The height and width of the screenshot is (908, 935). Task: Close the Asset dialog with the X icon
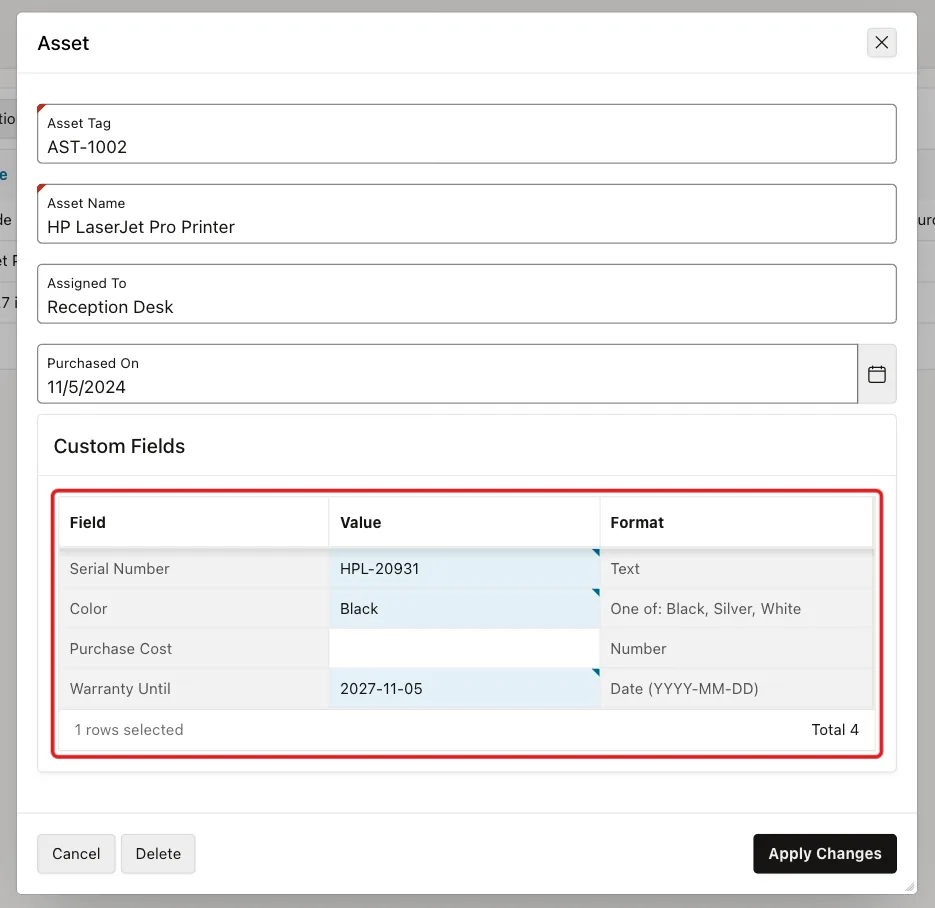[x=881, y=42]
